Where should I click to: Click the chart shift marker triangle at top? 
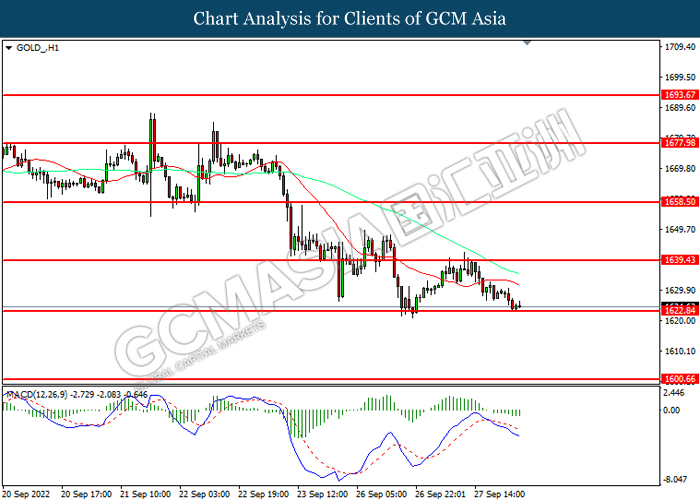pos(527,43)
